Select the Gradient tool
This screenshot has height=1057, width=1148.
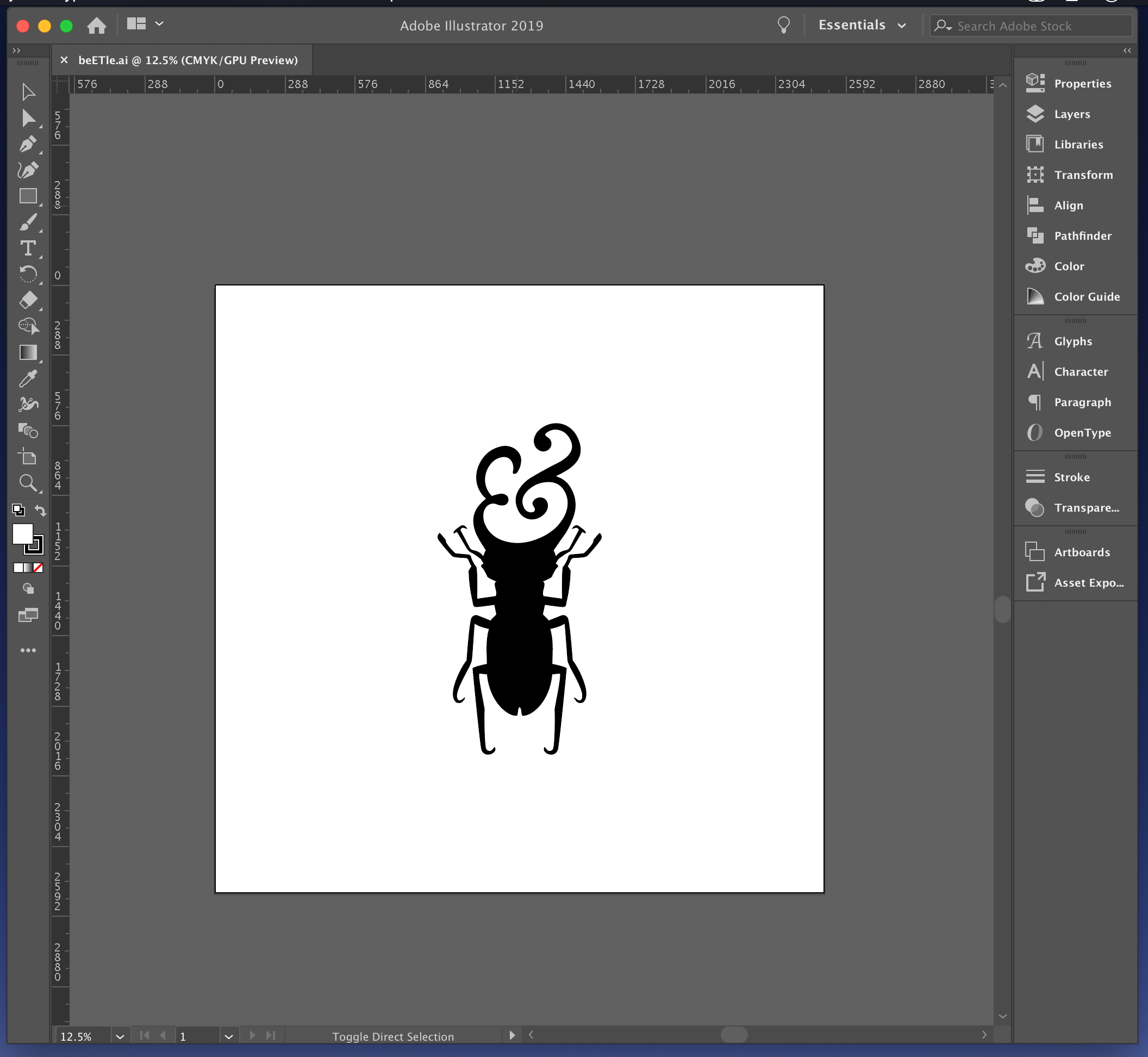[x=28, y=352]
